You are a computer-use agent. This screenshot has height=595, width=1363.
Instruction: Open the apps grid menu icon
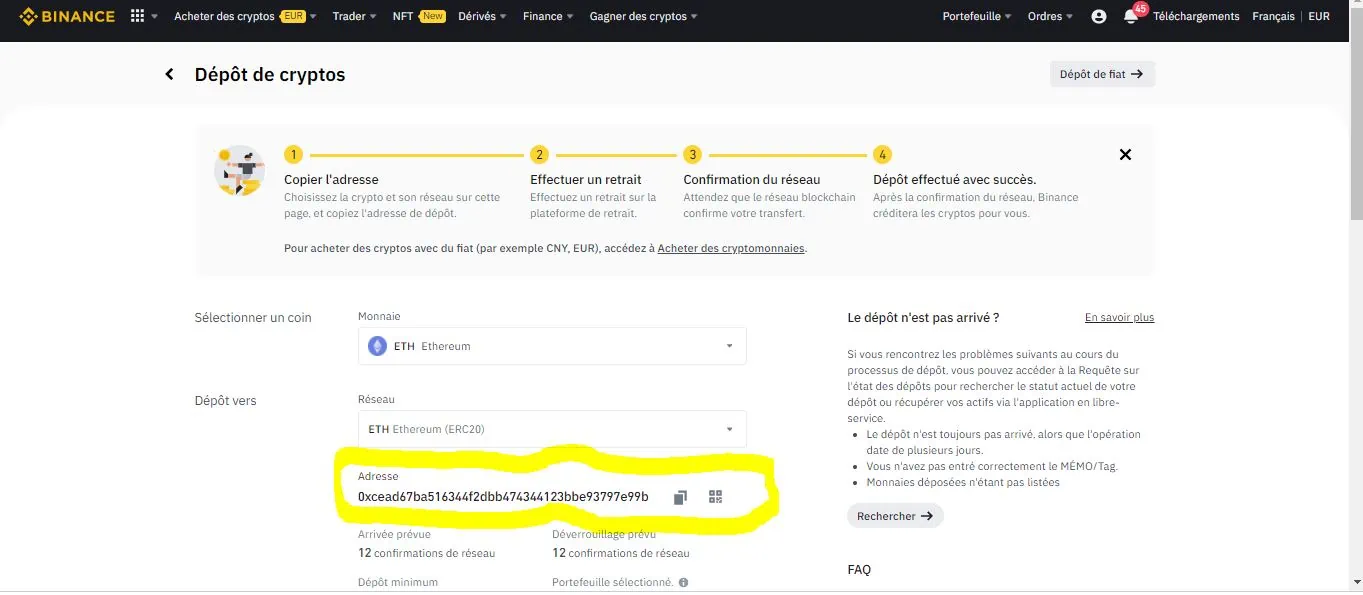coord(138,16)
